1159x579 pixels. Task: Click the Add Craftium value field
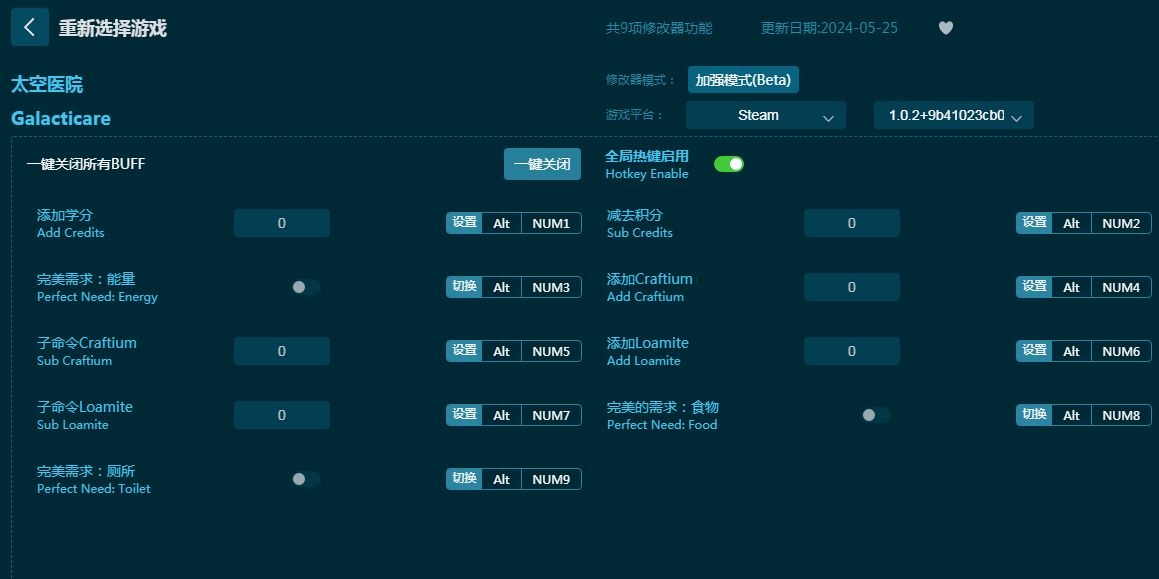pos(852,287)
